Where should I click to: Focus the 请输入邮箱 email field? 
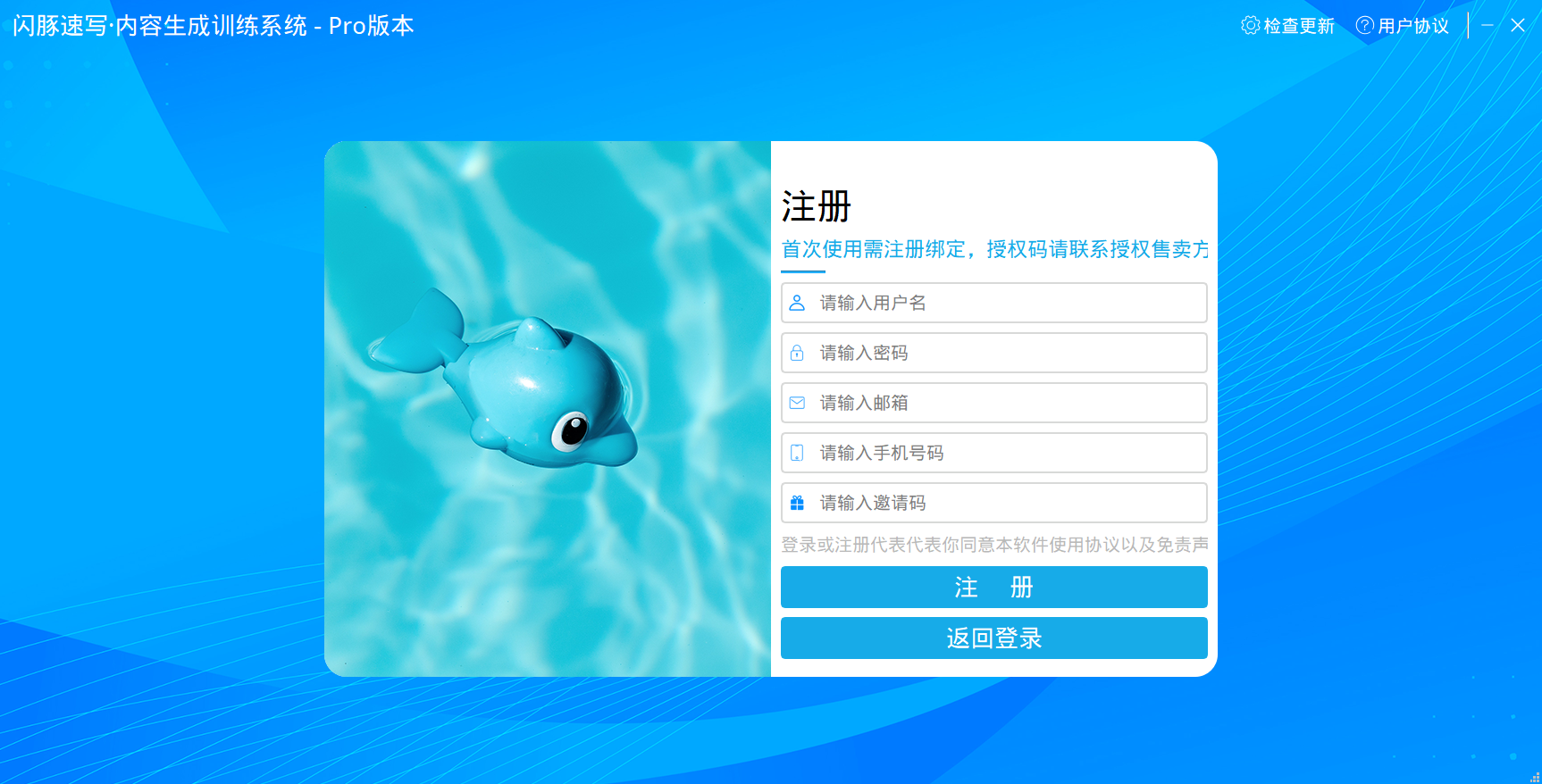(x=993, y=403)
